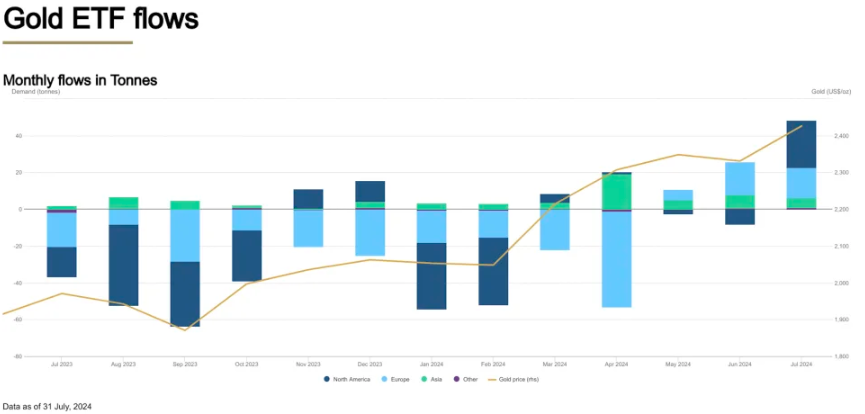The width and height of the screenshot is (865, 414).
Task: Click the Oct 2023 x-axis label
Action: pyautogui.click(x=246, y=365)
